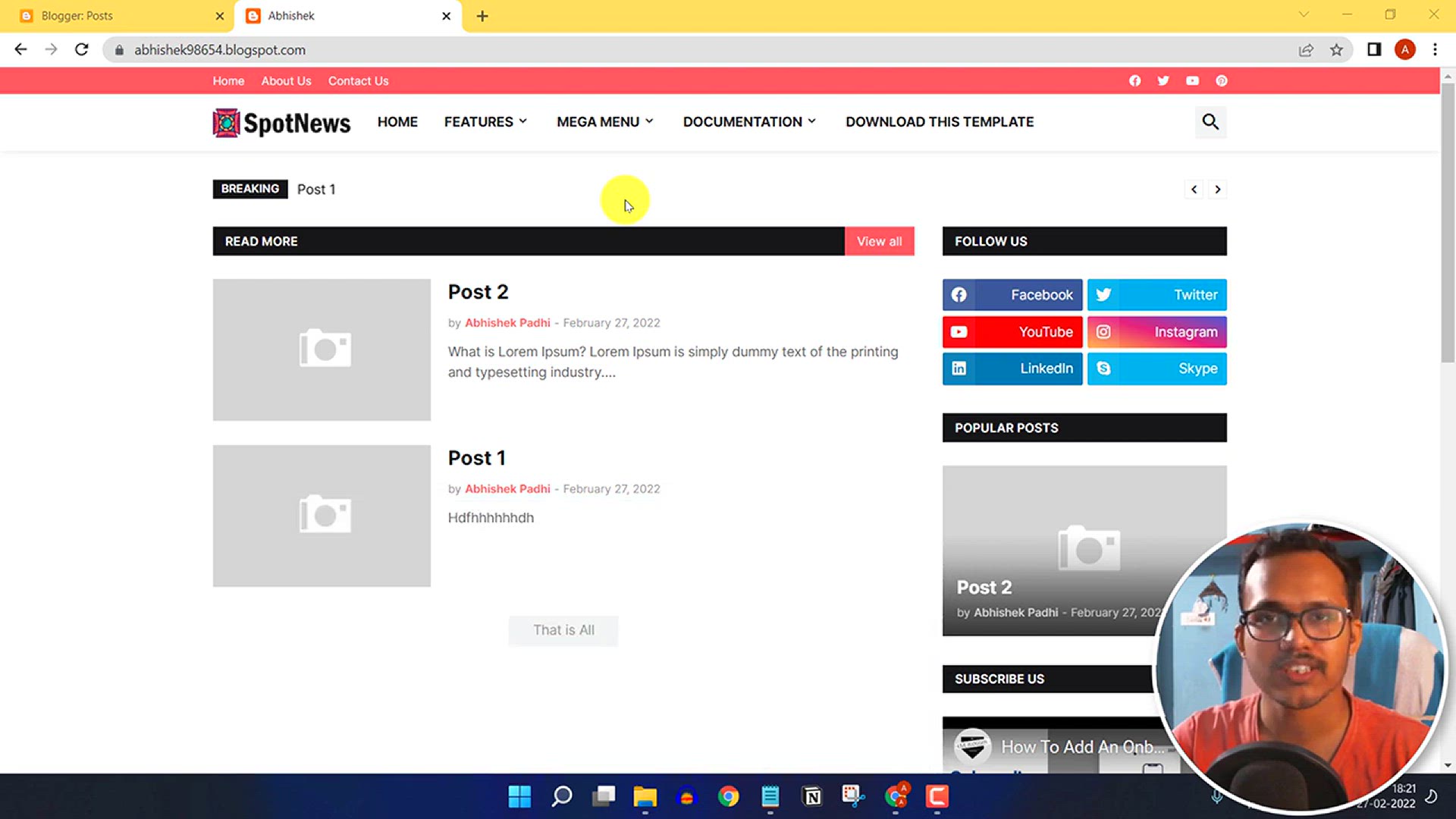Viewport: 1456px width, 819px height.
Task: Show the next breaking news item
Action: click(1217, 190)
